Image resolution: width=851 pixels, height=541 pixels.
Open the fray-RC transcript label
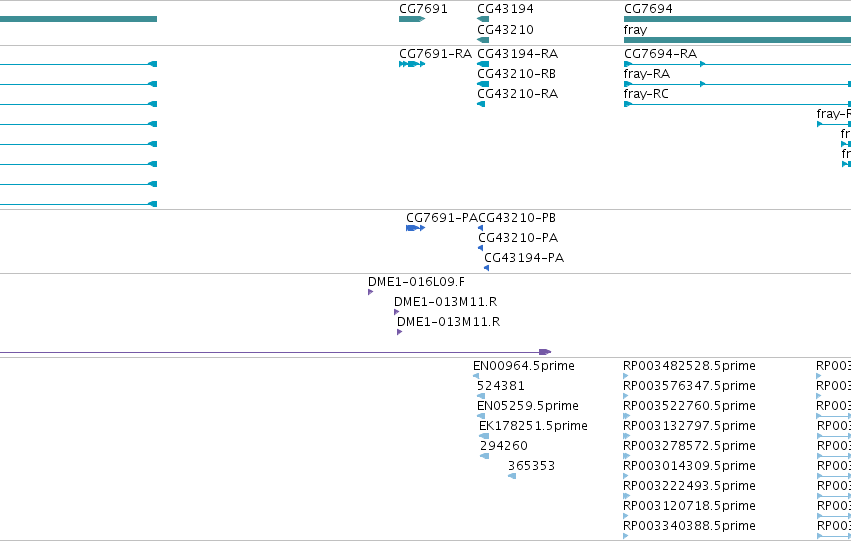click(x=646, y=94)
